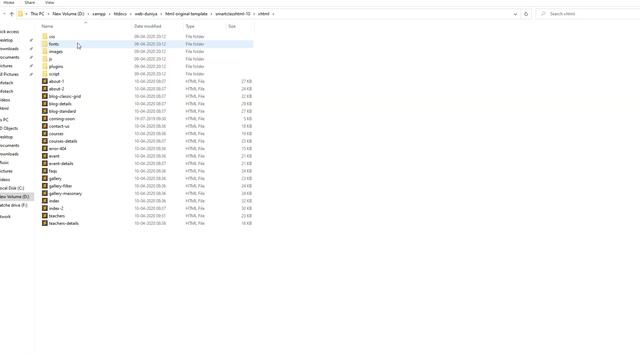Image resolution: width=640 pixels, height=360 pixels.
Task: Click html-original-template in address breadcrumb
Action: point(186,14)
